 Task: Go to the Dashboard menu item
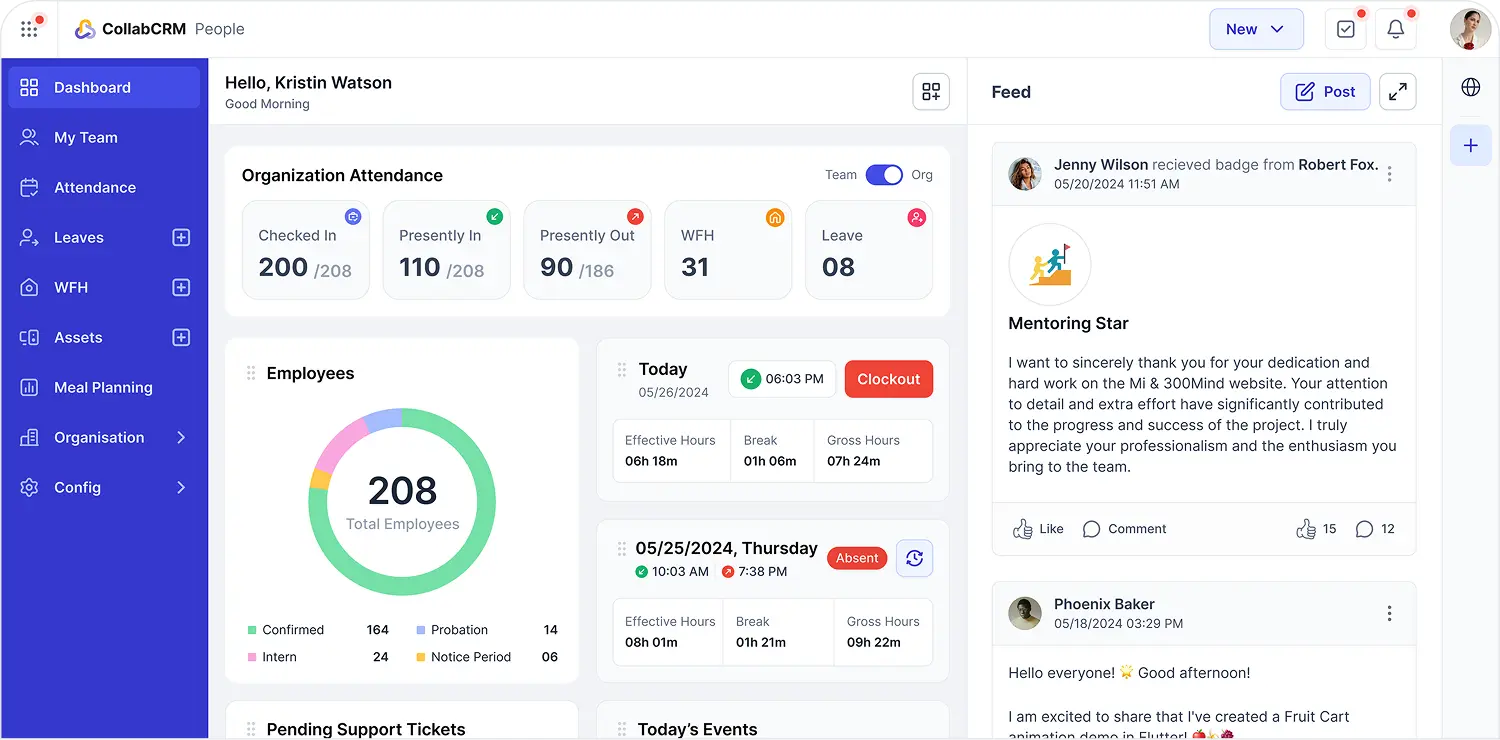tap(91, 87)
